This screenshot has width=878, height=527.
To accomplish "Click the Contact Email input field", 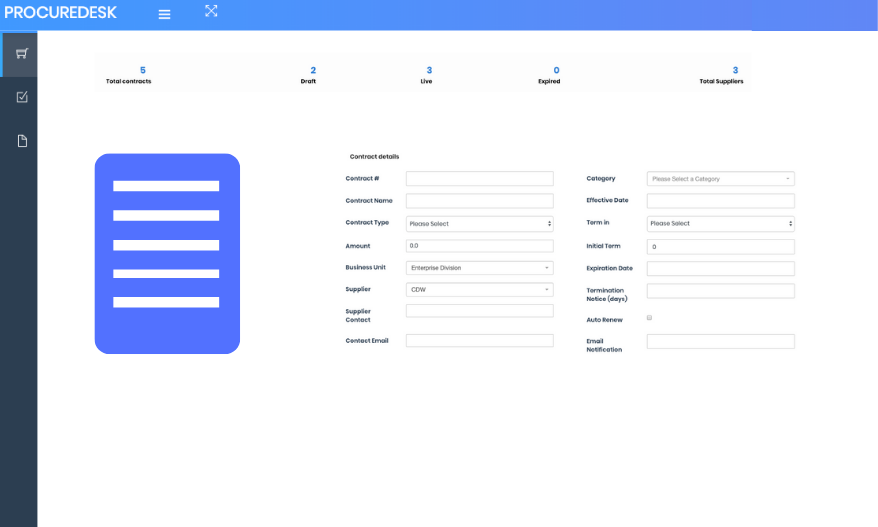I will (480, 341).
